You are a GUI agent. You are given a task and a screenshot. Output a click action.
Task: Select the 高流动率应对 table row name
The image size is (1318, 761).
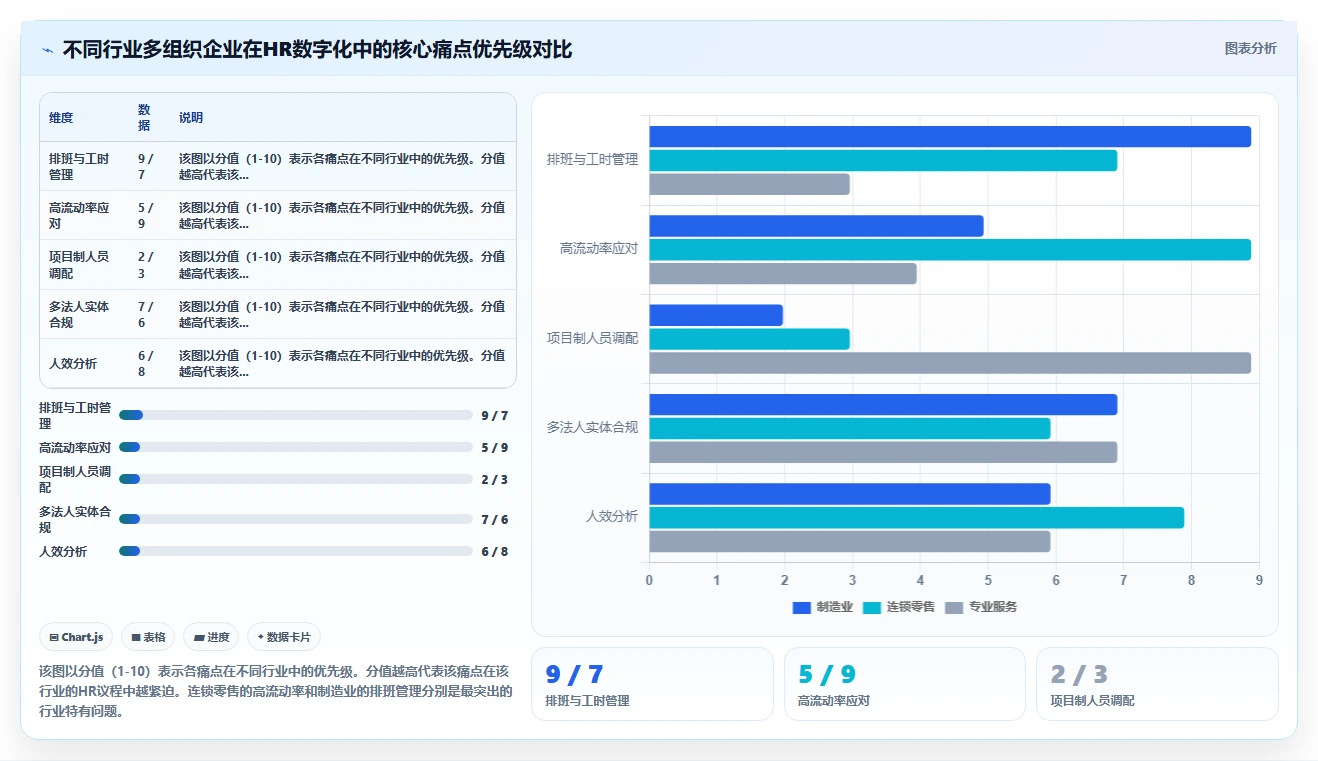tap(79, 215)
